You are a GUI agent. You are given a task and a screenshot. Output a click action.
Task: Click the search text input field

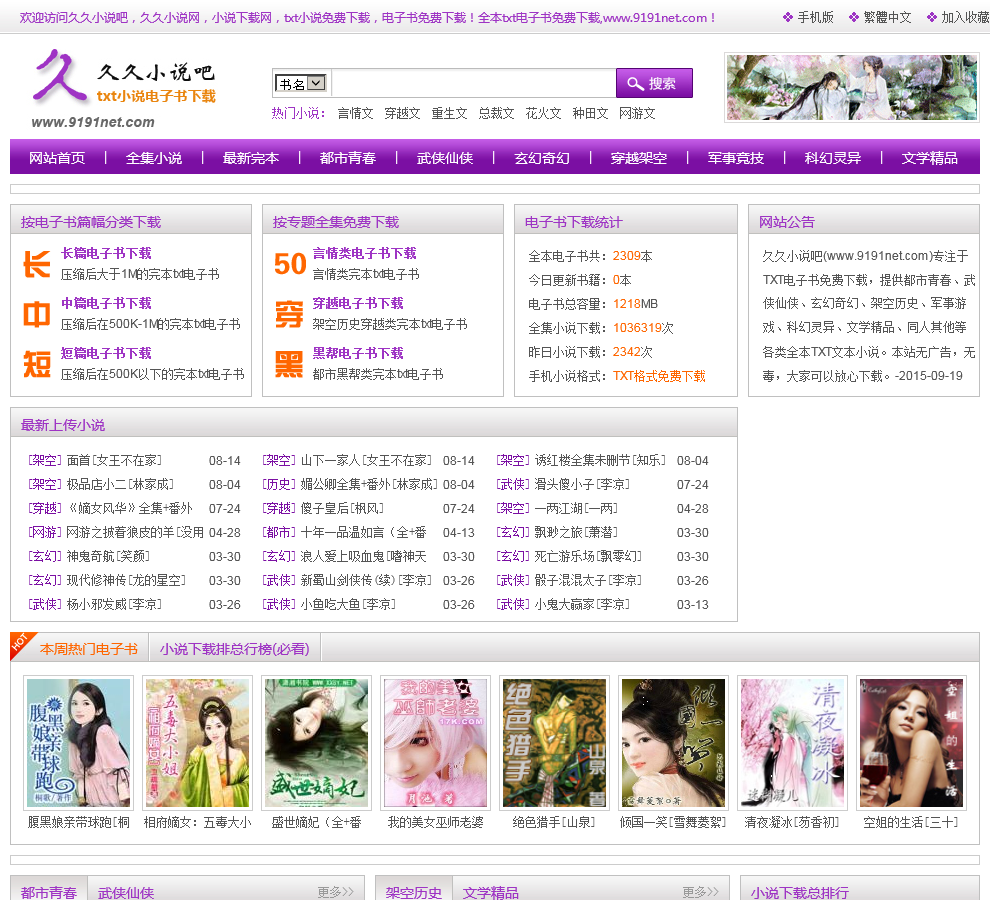pyautogui.click(x=473, y=83)
